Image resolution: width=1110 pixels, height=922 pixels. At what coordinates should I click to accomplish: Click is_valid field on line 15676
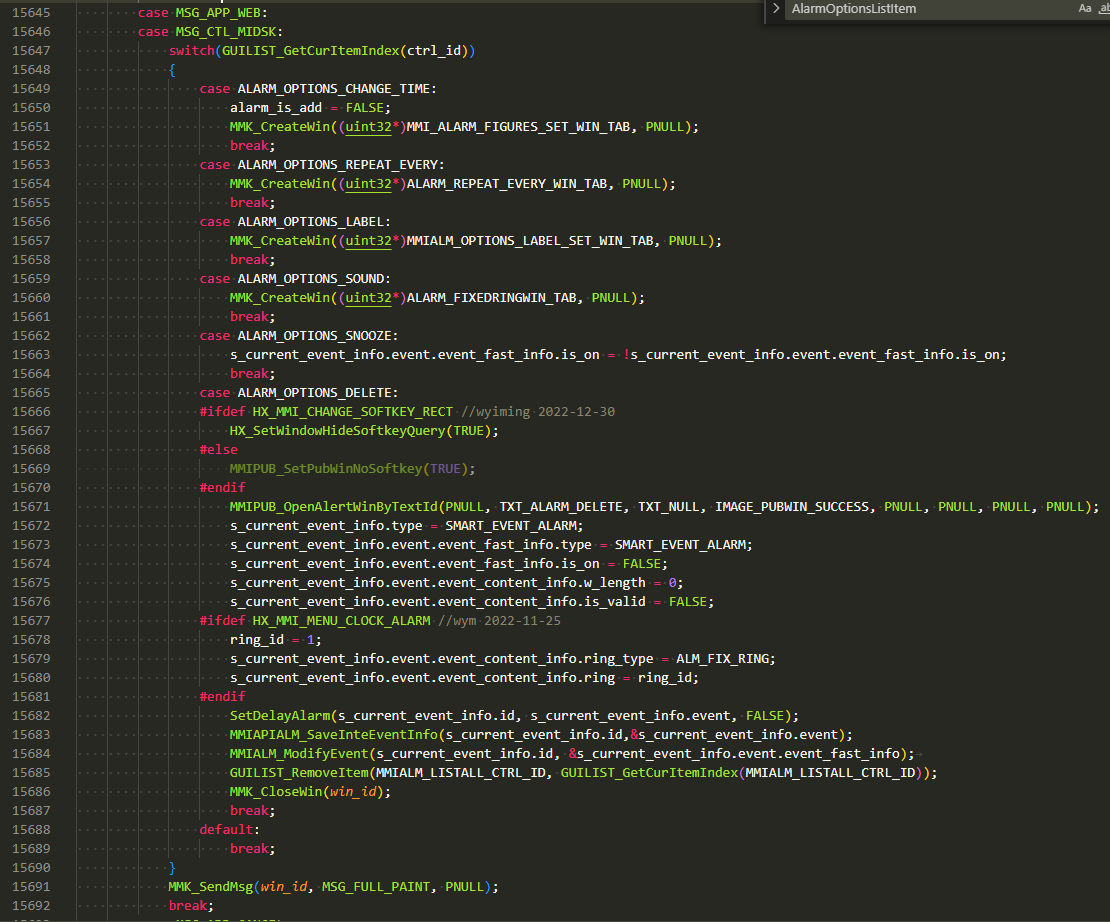pos(614,602)
